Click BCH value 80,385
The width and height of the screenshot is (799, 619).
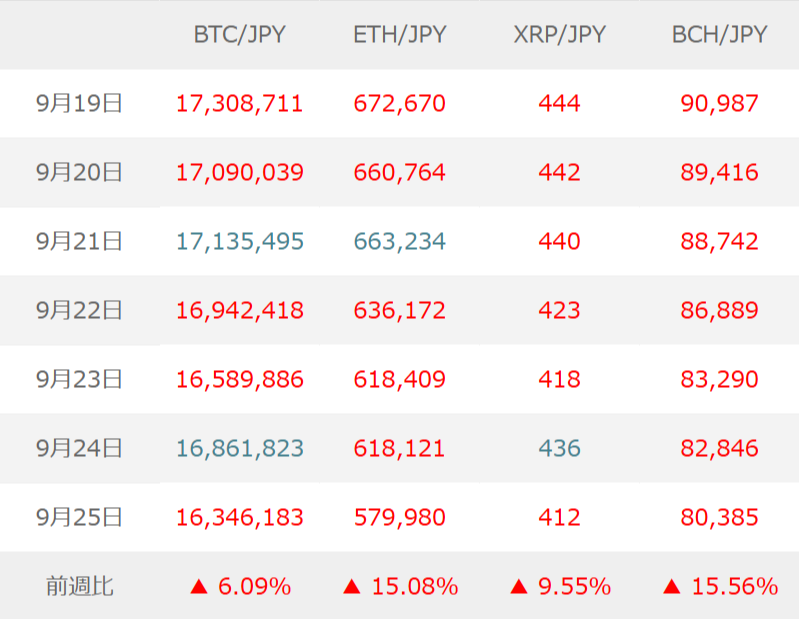pyautogui.click(x=719, y=518)
